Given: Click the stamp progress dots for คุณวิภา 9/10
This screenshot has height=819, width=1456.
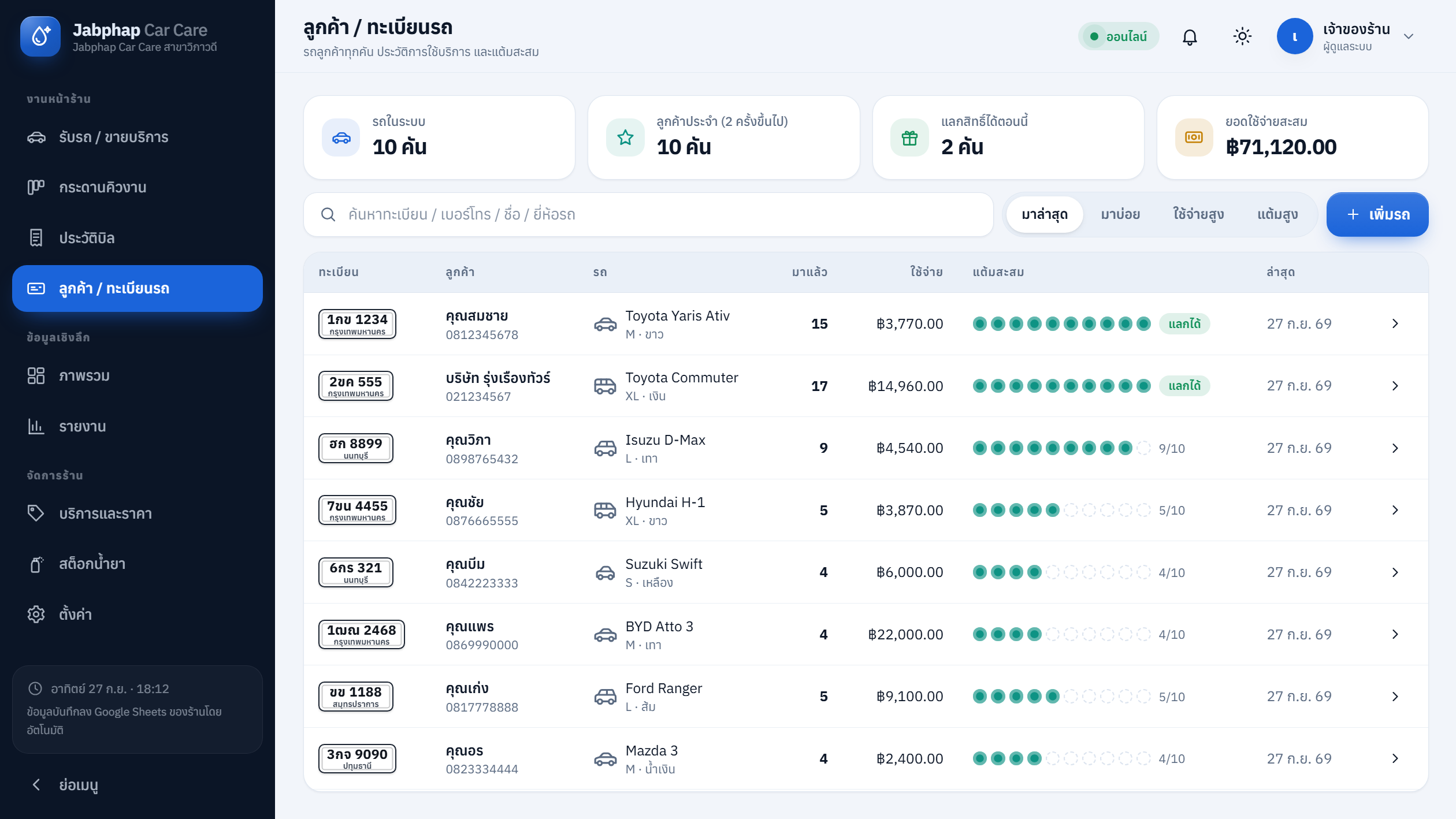Looking at the screenshot, I should pos(1061,448).
